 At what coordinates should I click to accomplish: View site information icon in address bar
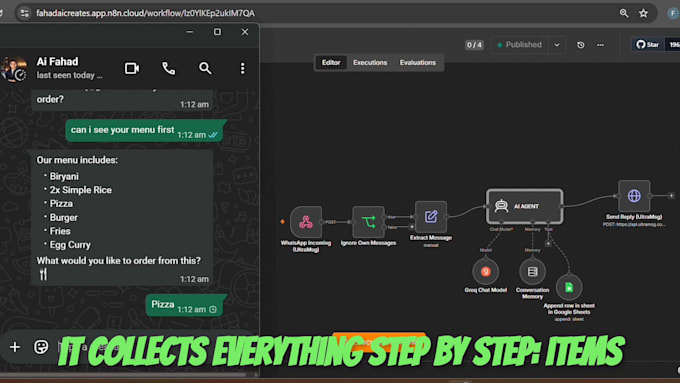24,13
